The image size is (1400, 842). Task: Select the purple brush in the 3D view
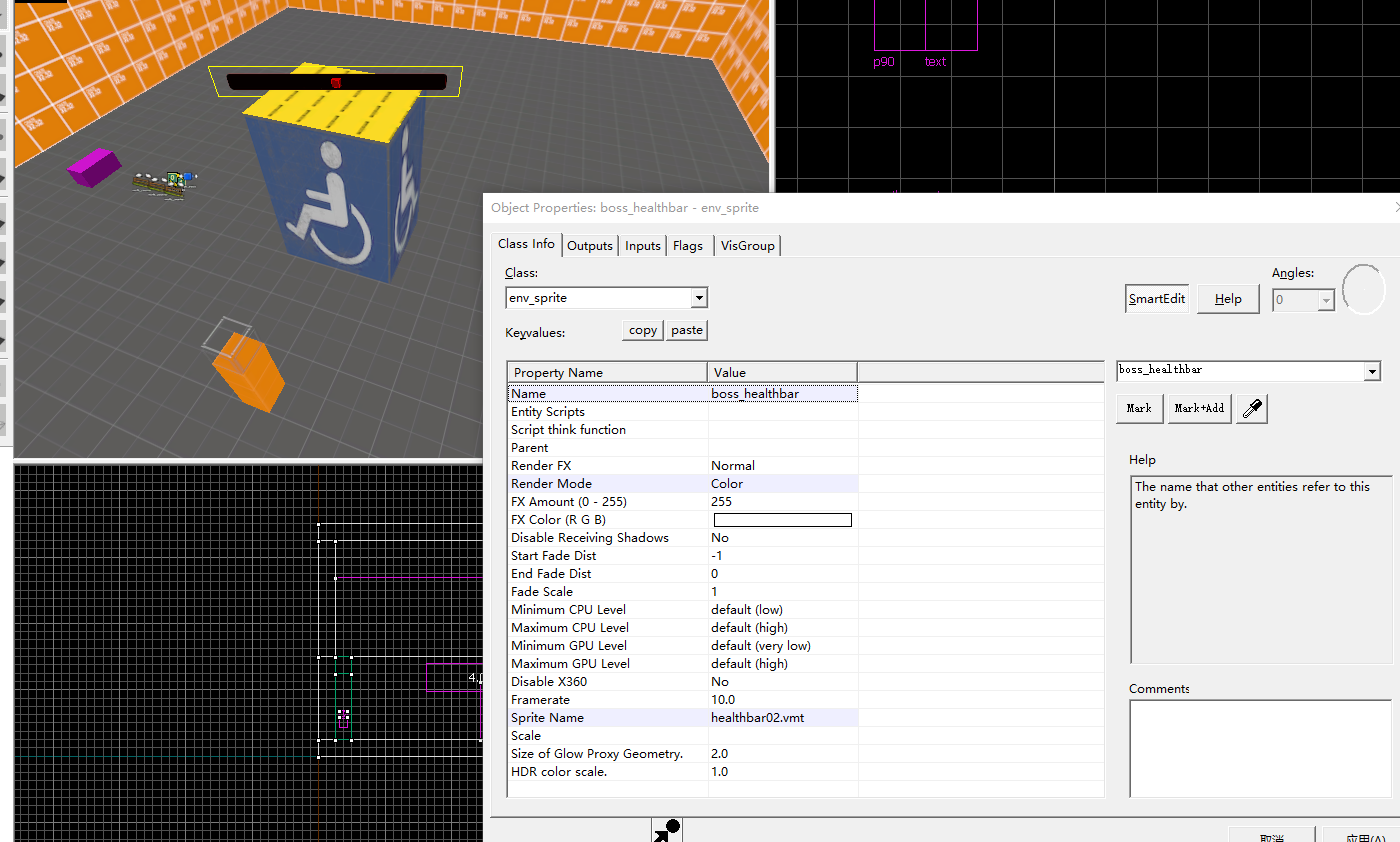[95, 166]
